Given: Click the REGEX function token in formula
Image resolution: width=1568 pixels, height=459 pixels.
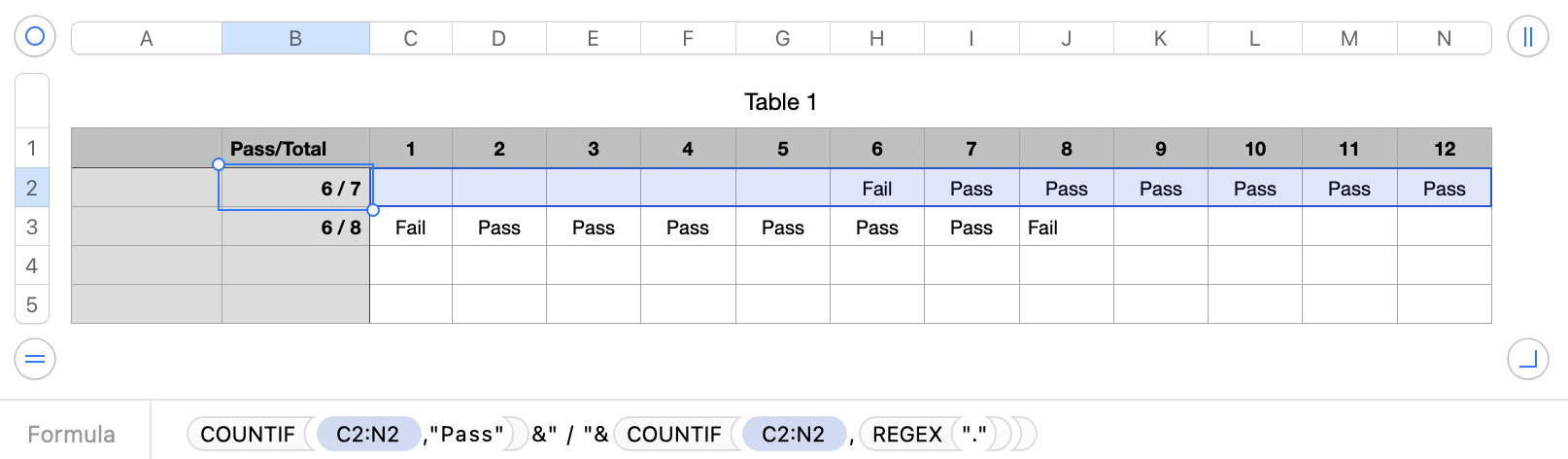Looking at the screenshot, I should pyautogui.click(x=906, y=434).
